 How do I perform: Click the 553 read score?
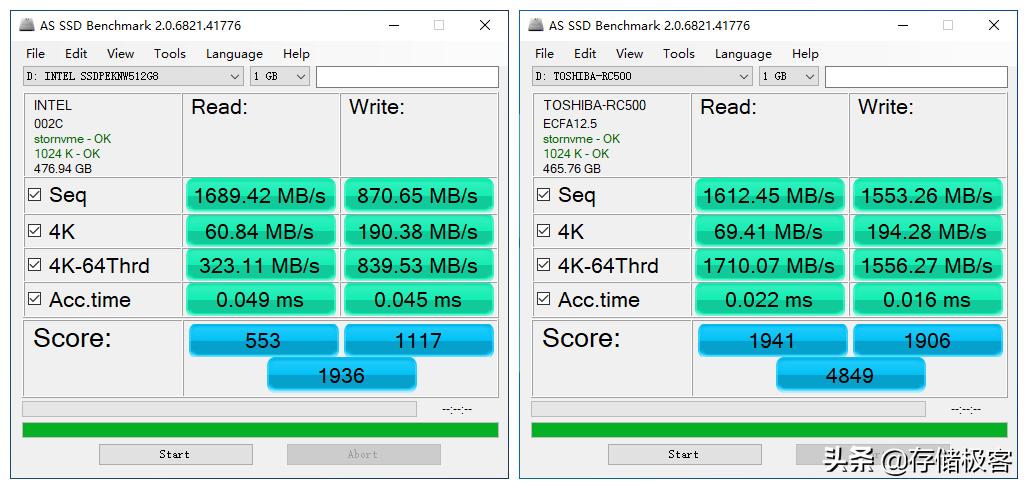point(264,340)
